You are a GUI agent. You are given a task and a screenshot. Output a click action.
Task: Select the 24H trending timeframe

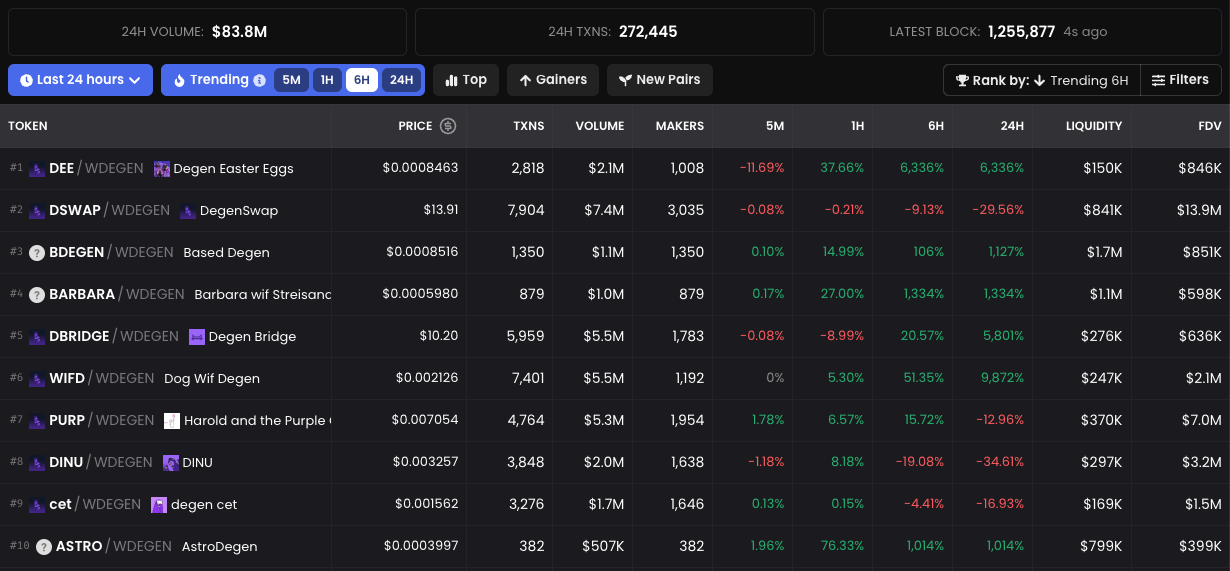[x=401, y=80]
